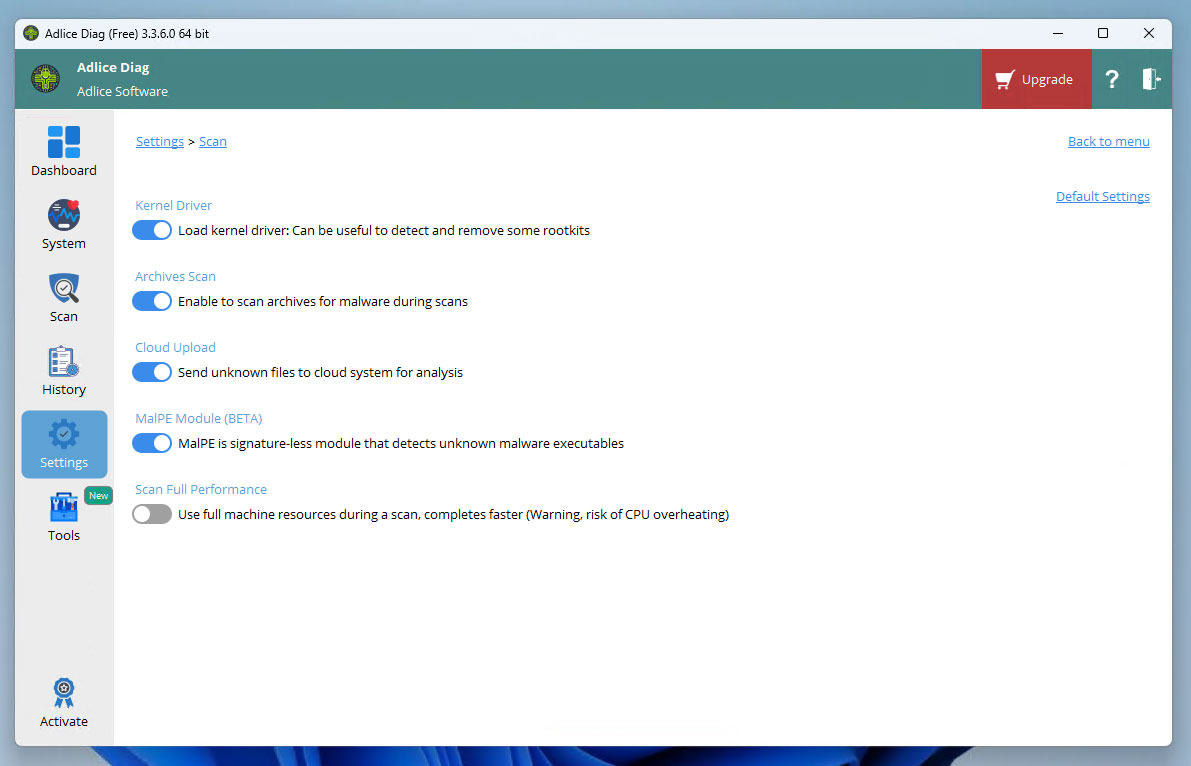Open the System health monitor icon
Viewport: 1191px width, 766px height.
click(64, 216)
